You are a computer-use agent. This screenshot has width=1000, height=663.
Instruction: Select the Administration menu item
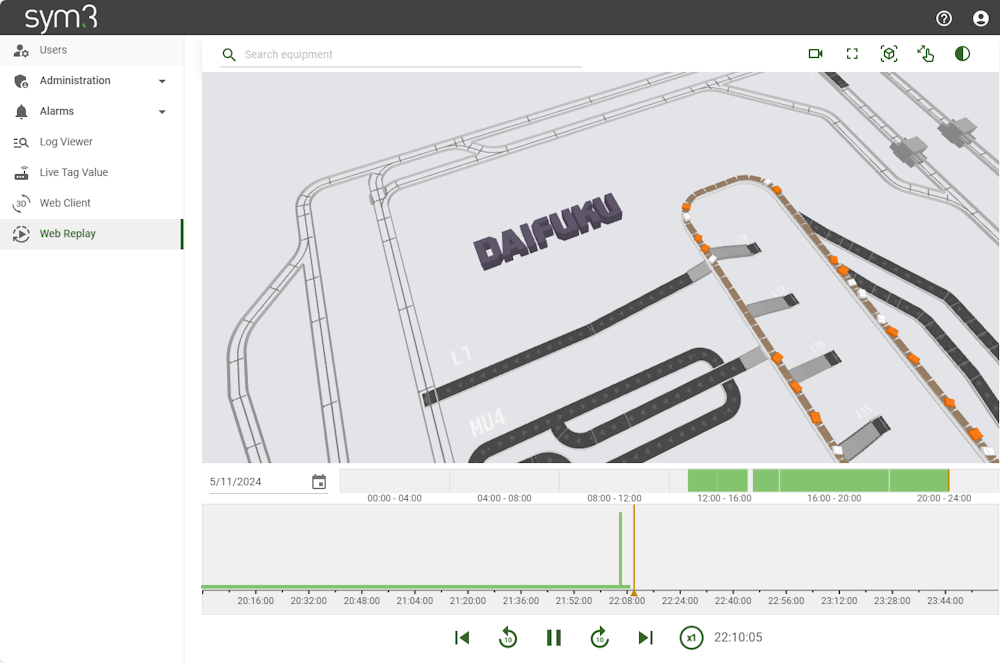(x=92, y=81)
